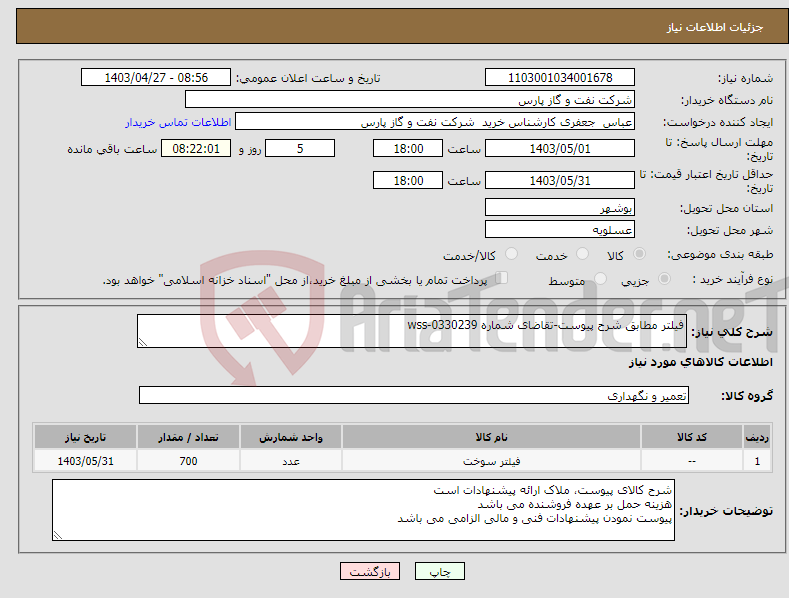The width and height of the screenshot is (789, 598).
Task: Click the فیلتر سوخت item name cell
Action: [x=491, y=461]
